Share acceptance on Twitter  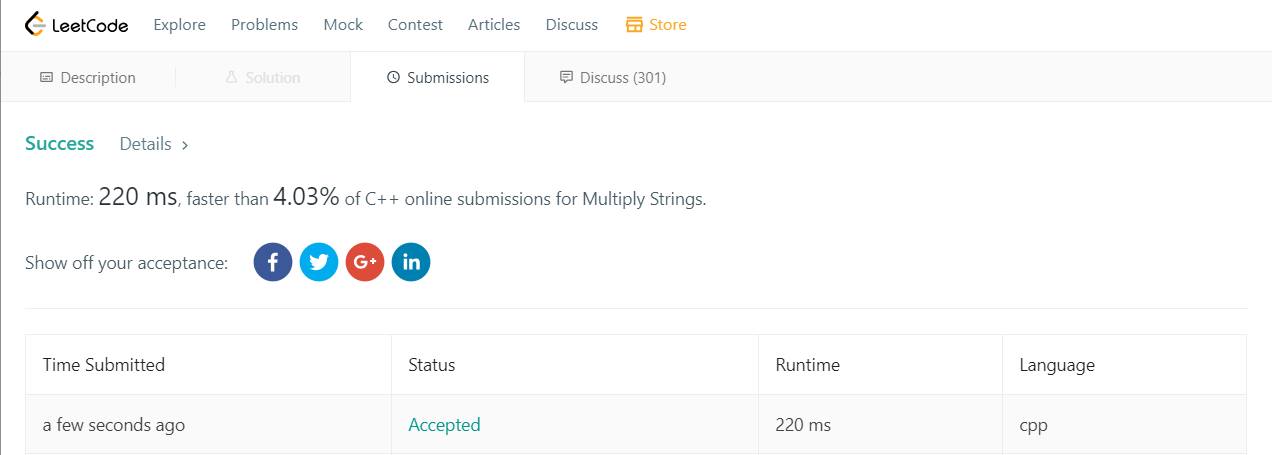tap(319, 263)
